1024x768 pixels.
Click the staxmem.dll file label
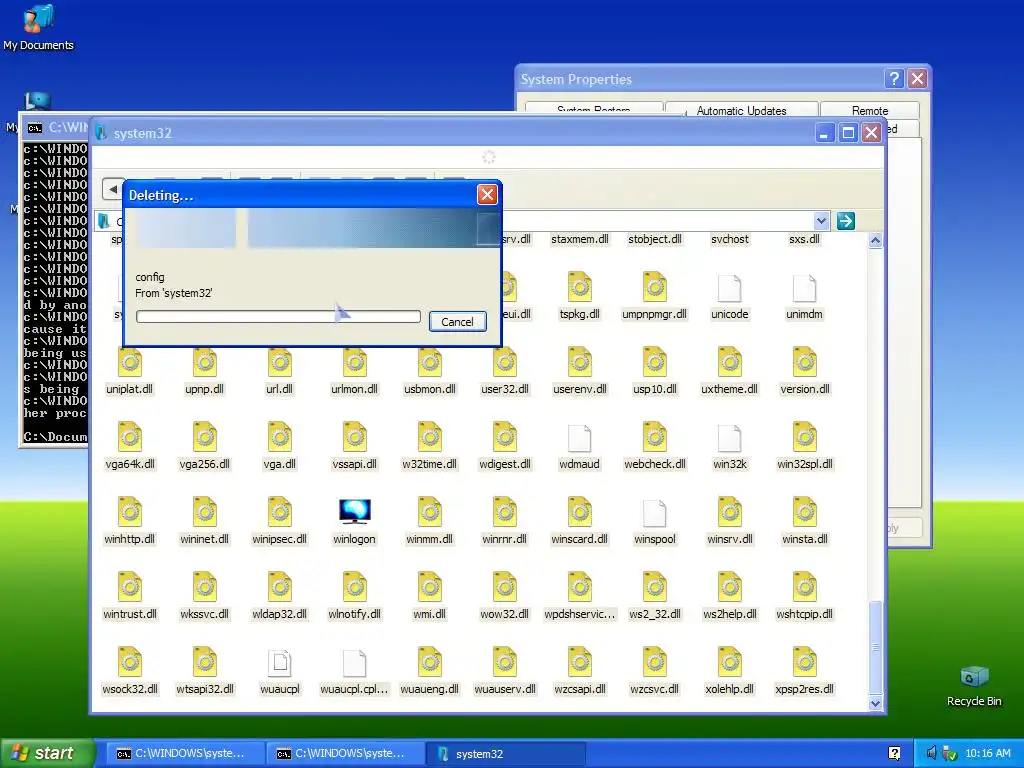point(580,239)
